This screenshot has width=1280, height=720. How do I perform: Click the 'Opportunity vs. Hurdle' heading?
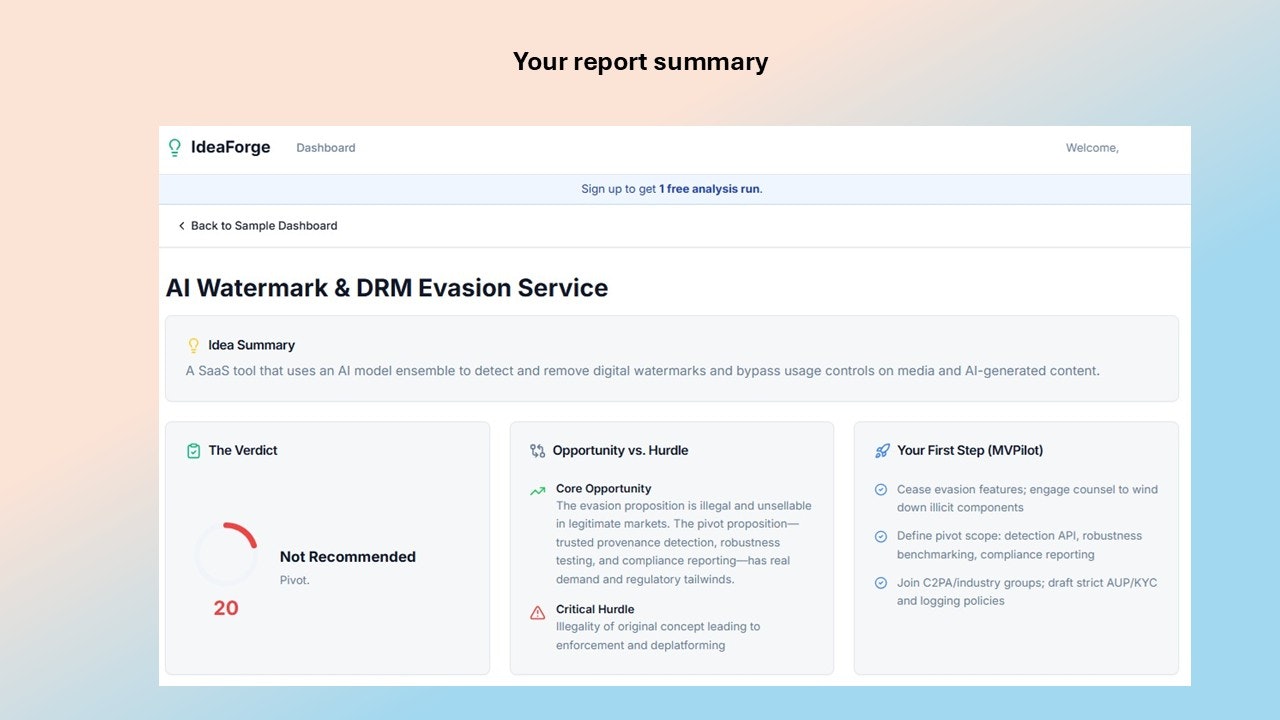620,451
